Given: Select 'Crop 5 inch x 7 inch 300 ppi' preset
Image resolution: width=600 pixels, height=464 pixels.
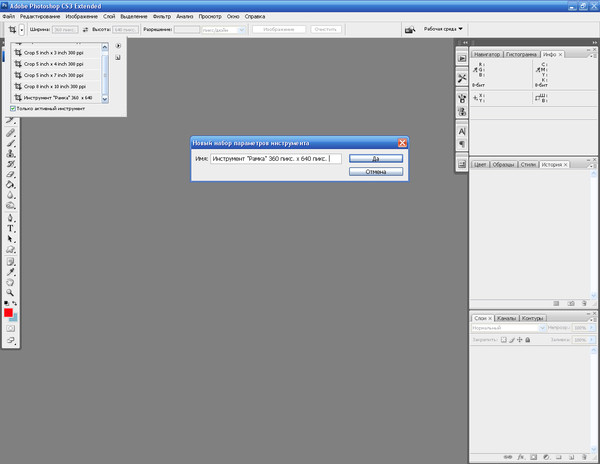Looking at the screenshot, I should [57, 75].
